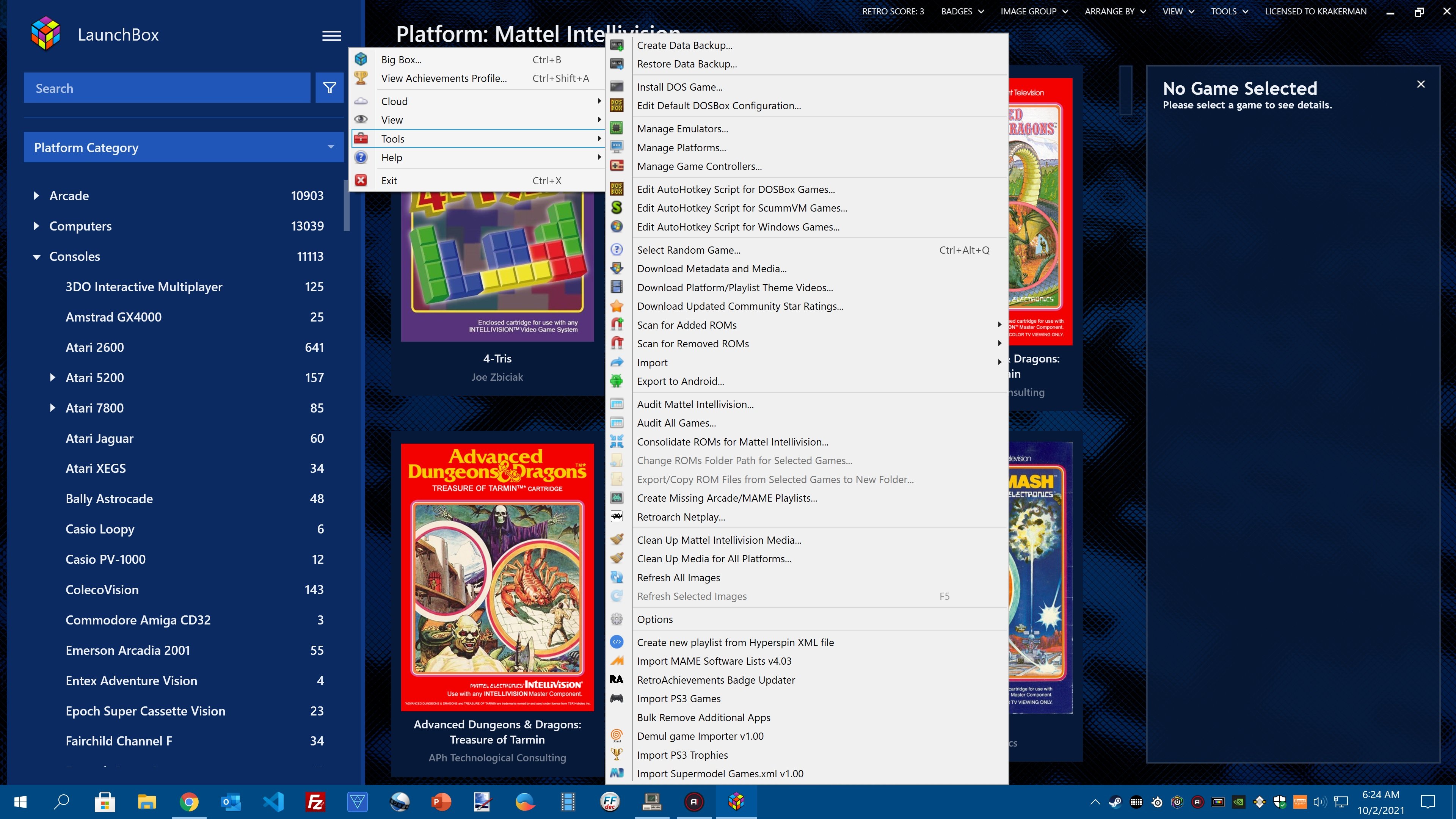Open FileZilla from the taskbar
The width and height of the screenshot is (1456, 819).
[315, 802]
